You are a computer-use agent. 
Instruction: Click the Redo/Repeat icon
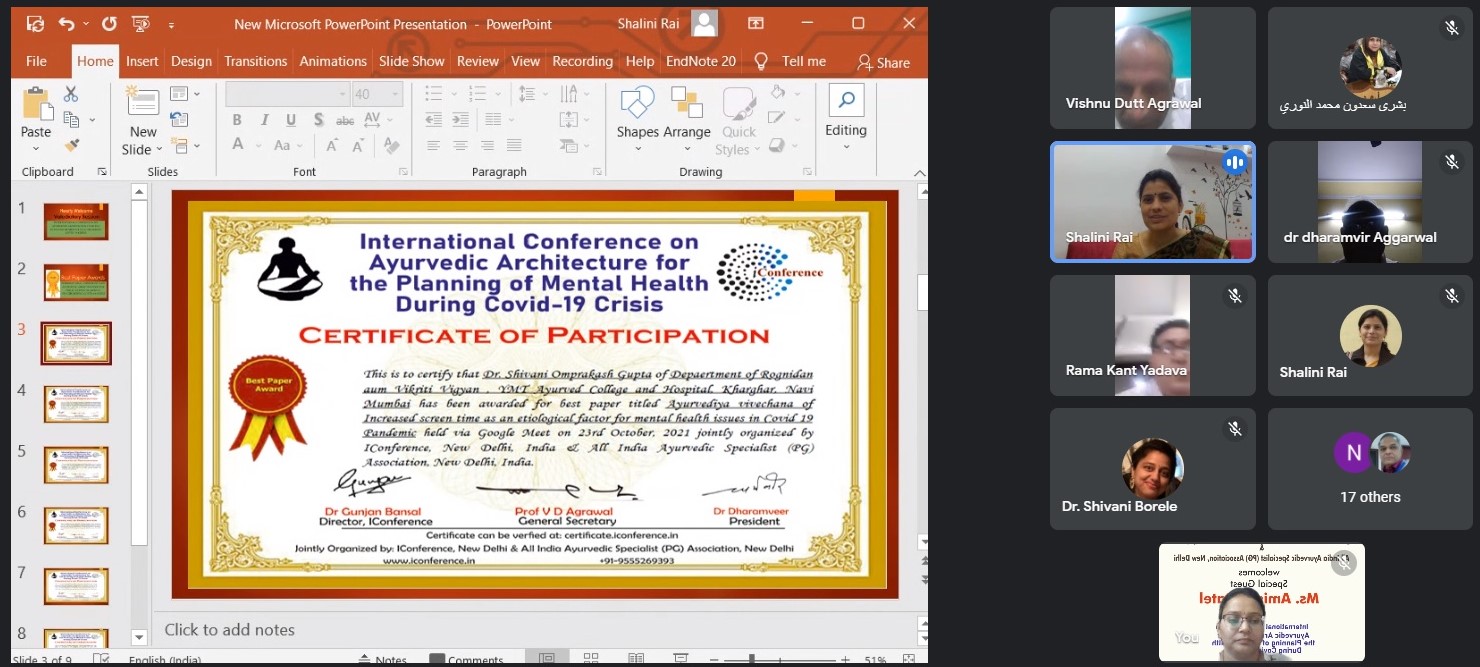coord(109,23)
